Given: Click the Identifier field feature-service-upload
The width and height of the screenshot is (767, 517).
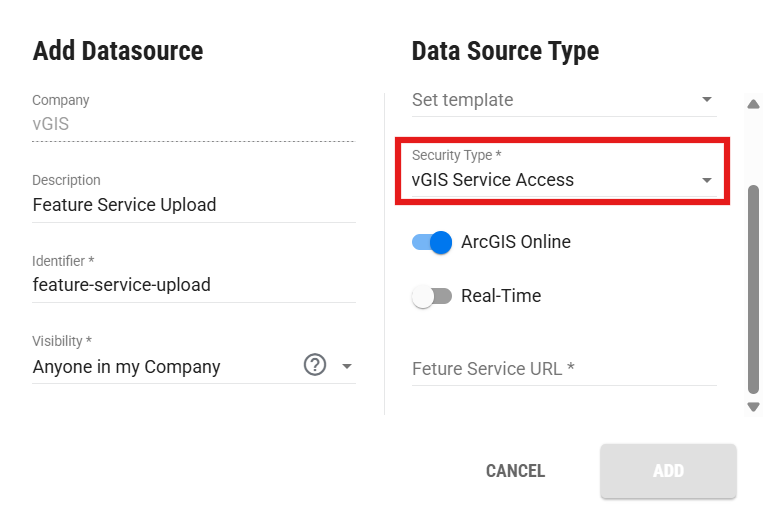Looking at the screenshot, I should pos(194,278).
